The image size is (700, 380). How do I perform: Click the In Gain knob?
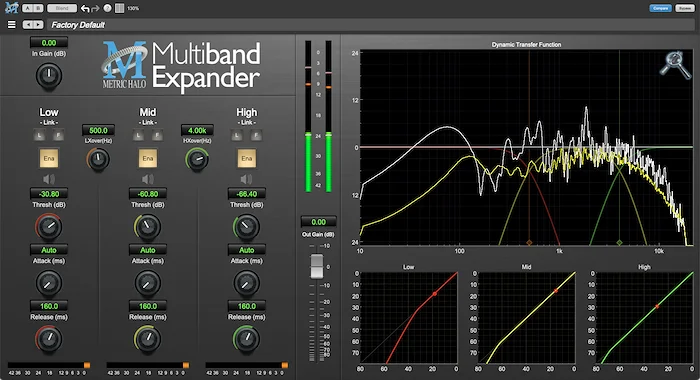[49, 75]
